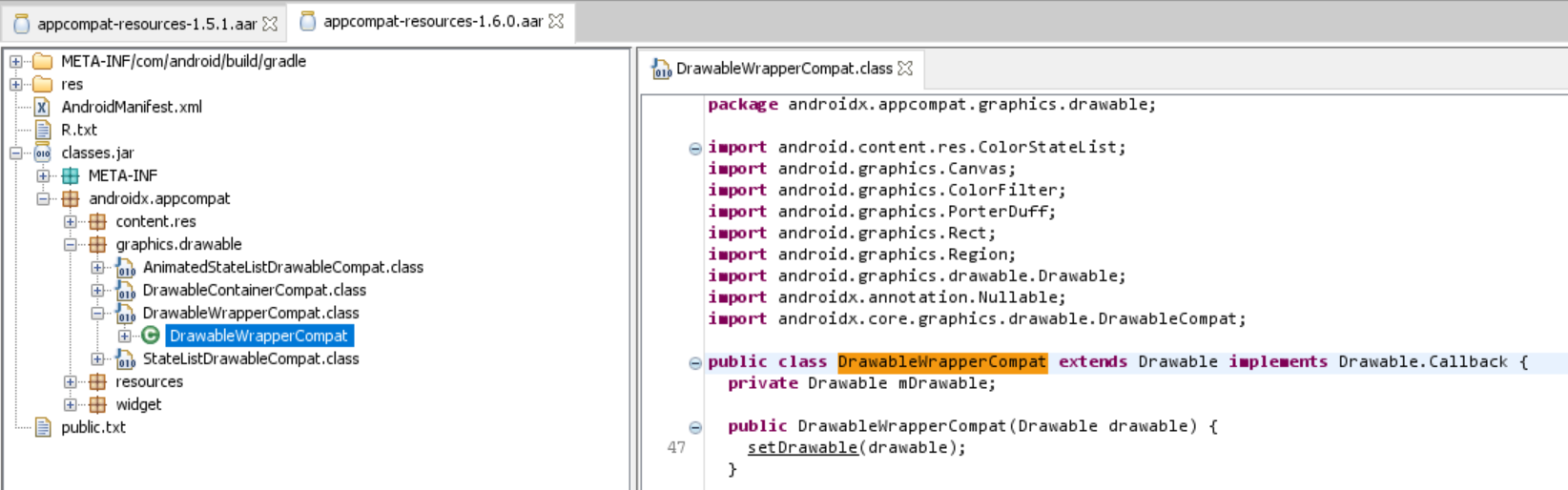Click DrawableContainerCompat.class file icon
This screenshot has width=1568, height=490.
(125, 290)
